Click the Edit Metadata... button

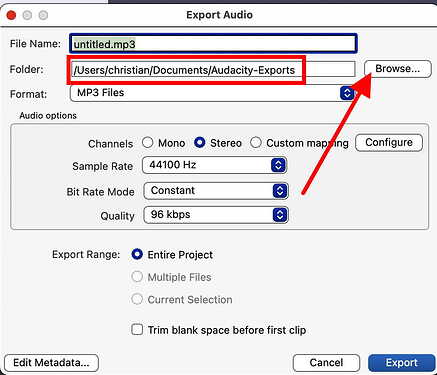[51, 363]
